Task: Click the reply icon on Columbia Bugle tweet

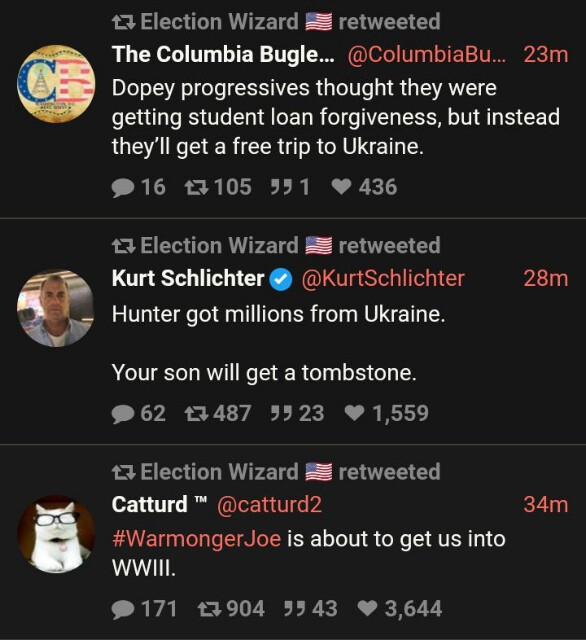Action: click(123, 188)
